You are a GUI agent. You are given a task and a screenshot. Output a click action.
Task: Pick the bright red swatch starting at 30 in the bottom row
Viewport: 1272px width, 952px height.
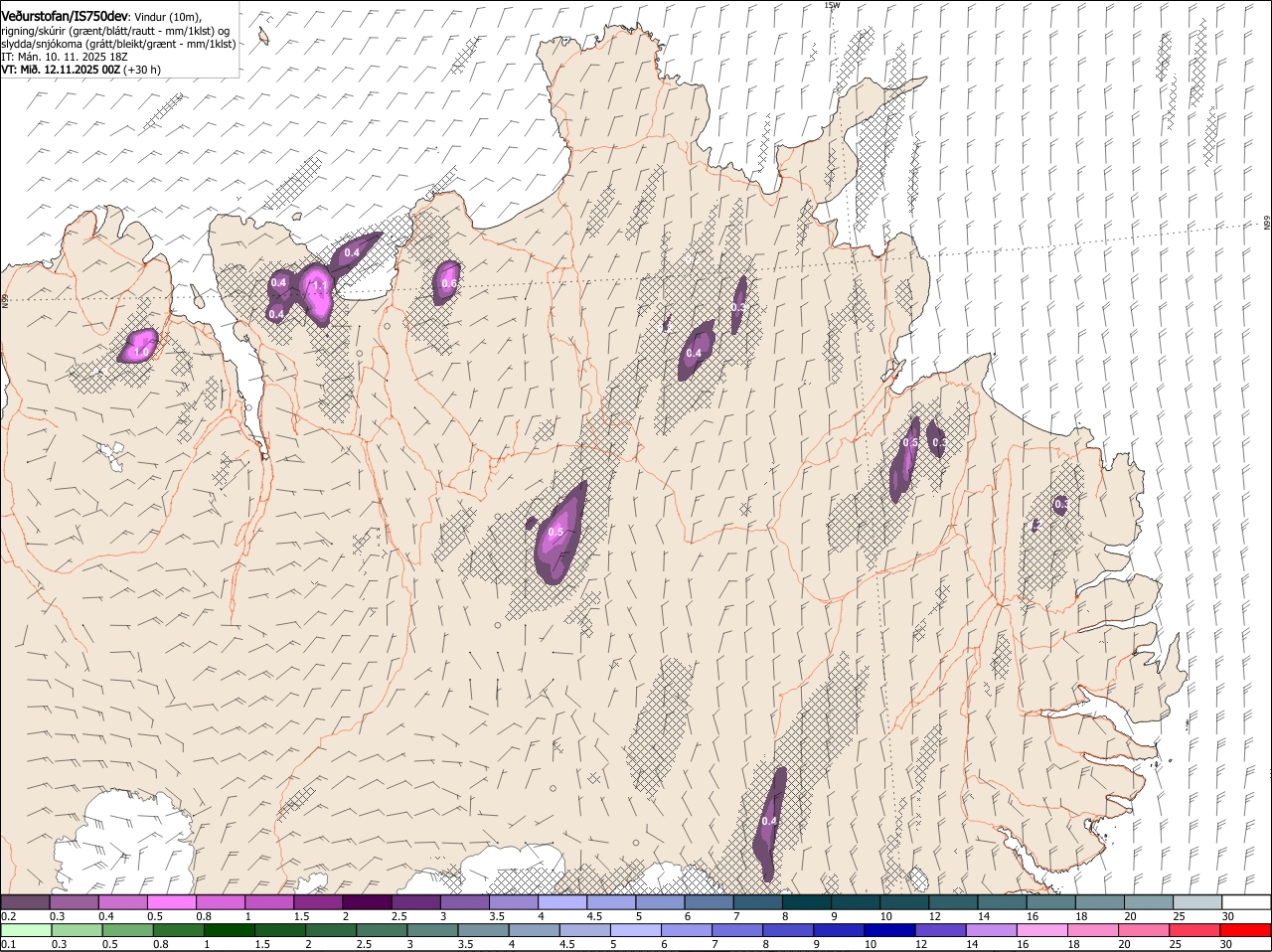(1245, 930)
